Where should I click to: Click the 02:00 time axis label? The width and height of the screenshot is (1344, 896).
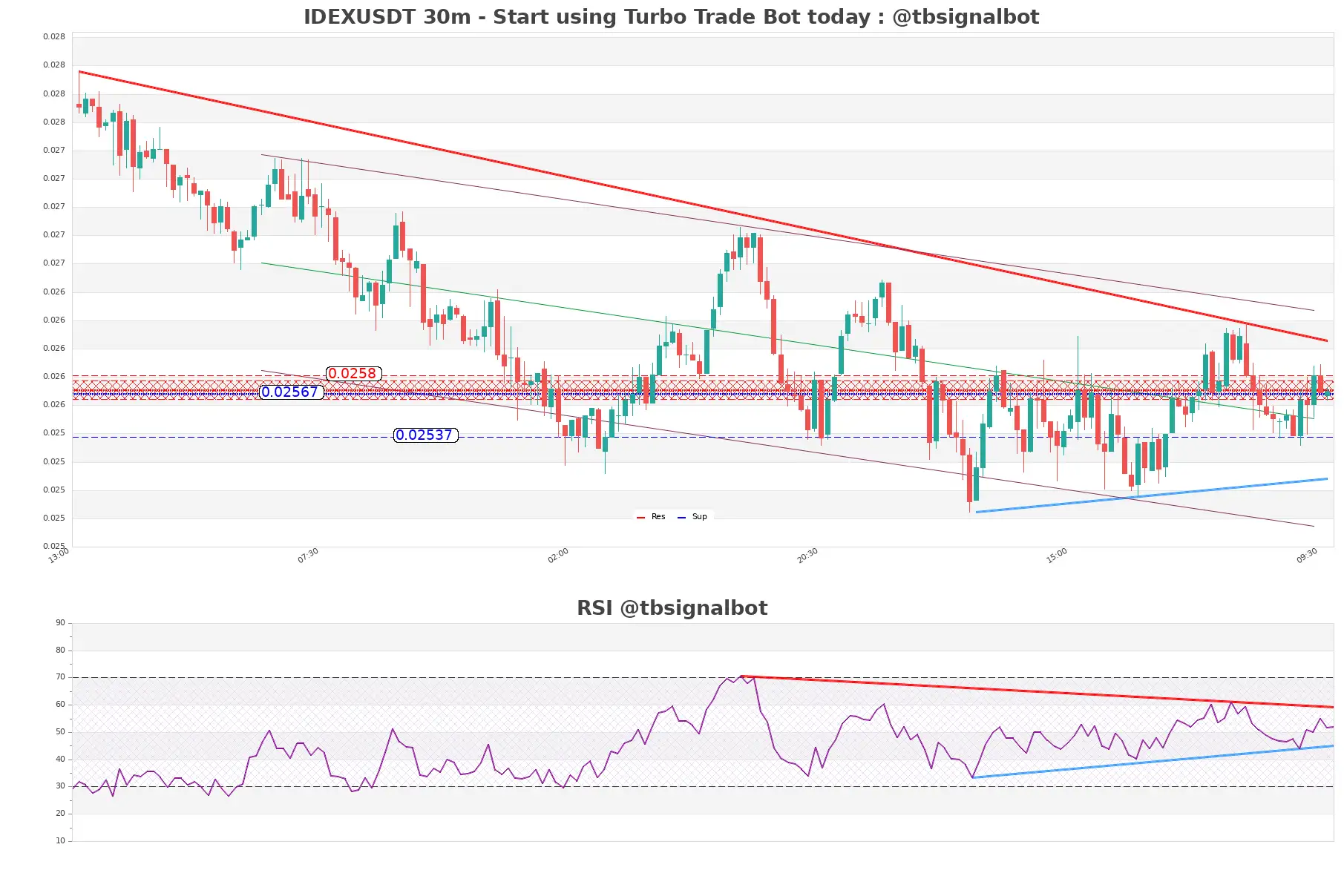[x=558, y=556]
